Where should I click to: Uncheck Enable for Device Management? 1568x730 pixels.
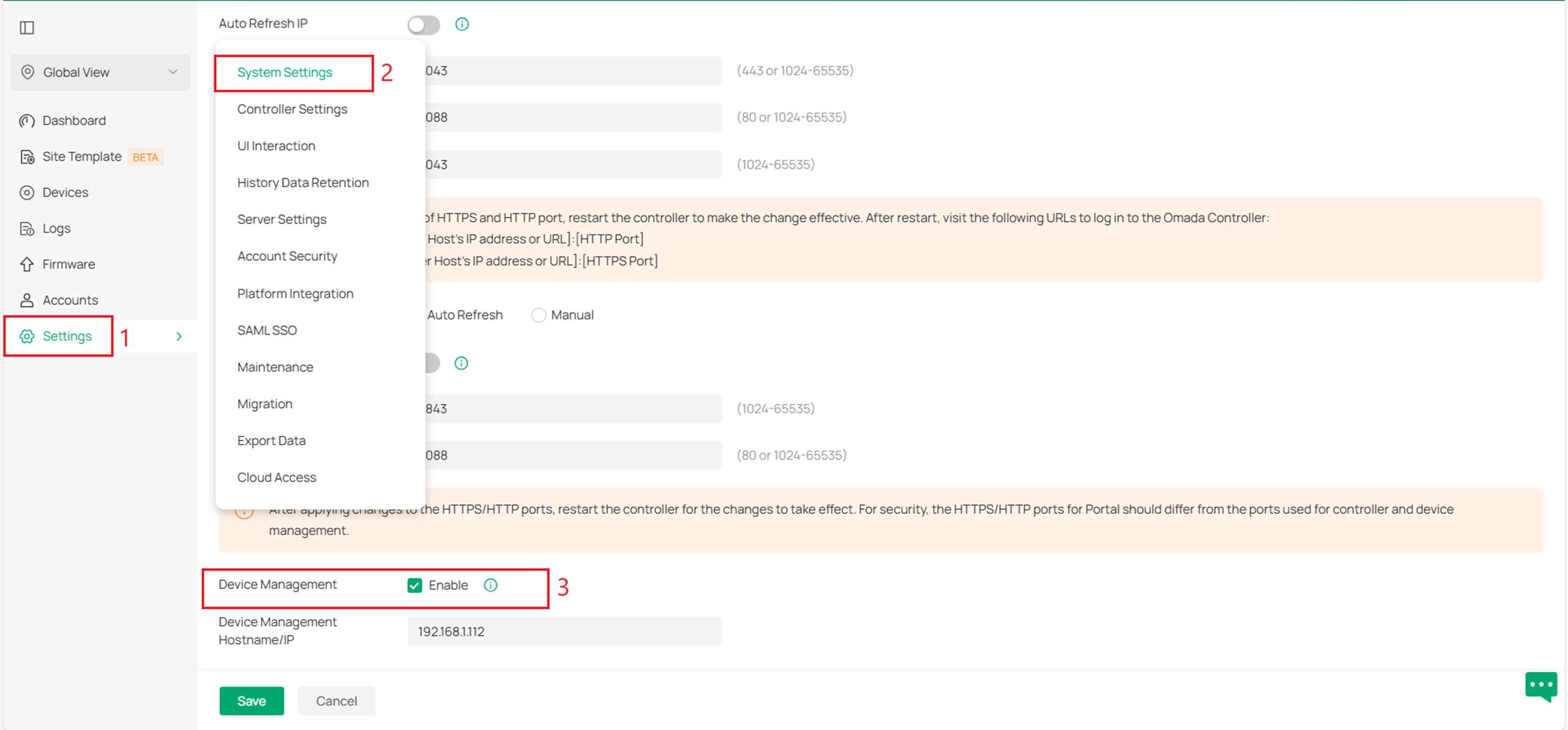[414, 585]
